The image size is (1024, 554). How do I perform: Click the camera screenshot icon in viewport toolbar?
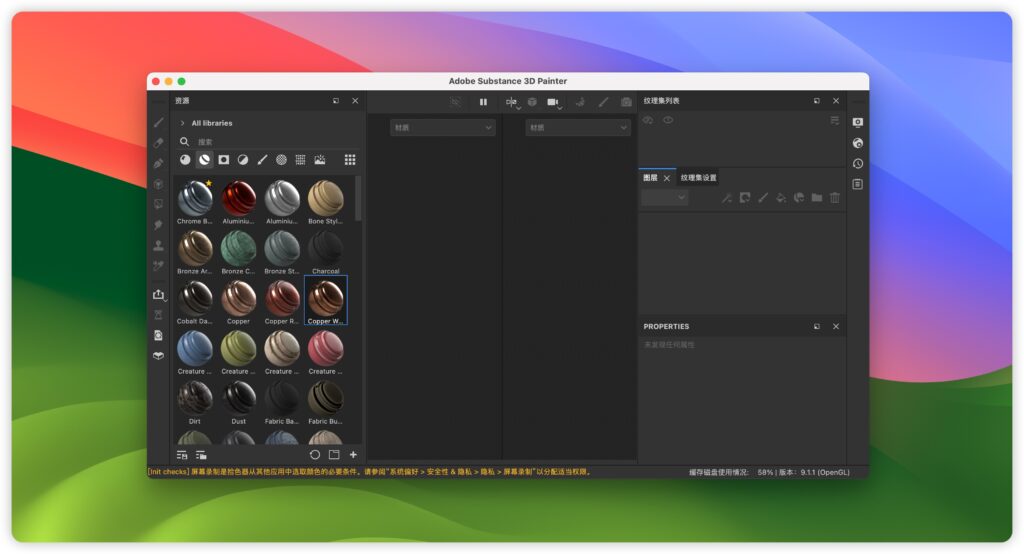pos(626,102)
